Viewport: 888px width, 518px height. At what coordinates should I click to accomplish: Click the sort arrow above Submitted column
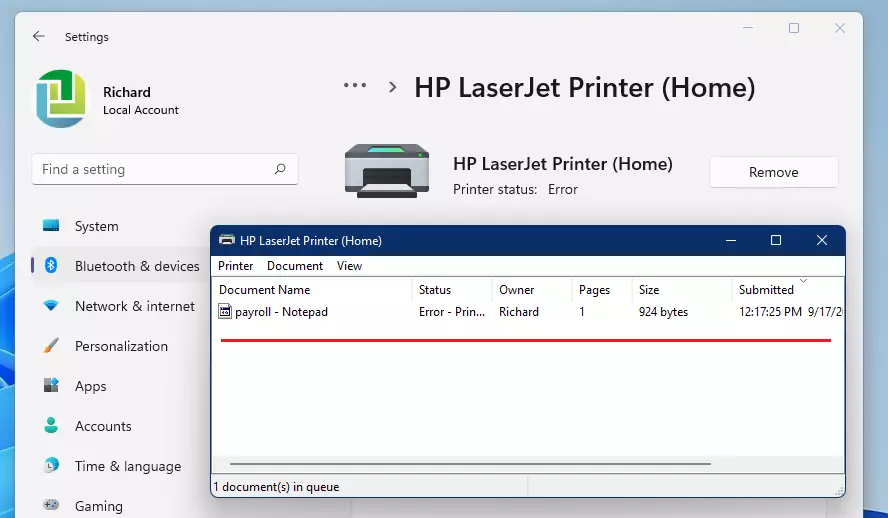[x=803, y=281]
